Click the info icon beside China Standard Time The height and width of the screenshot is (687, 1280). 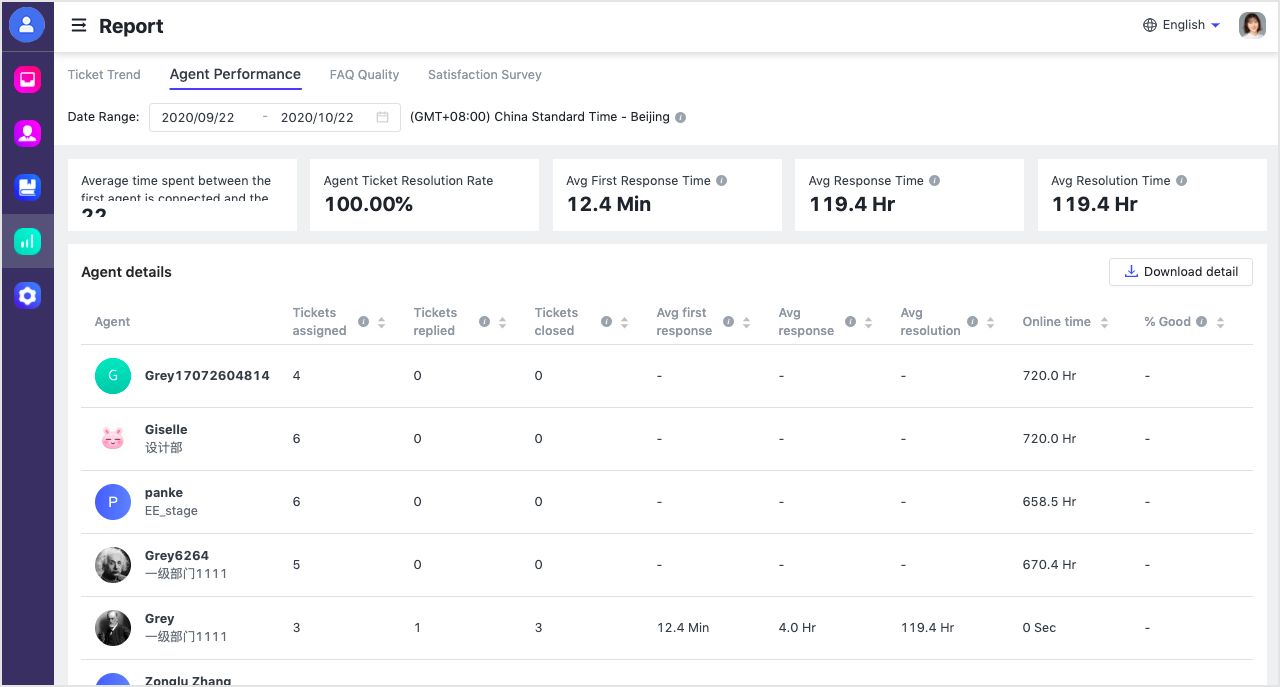680,117
